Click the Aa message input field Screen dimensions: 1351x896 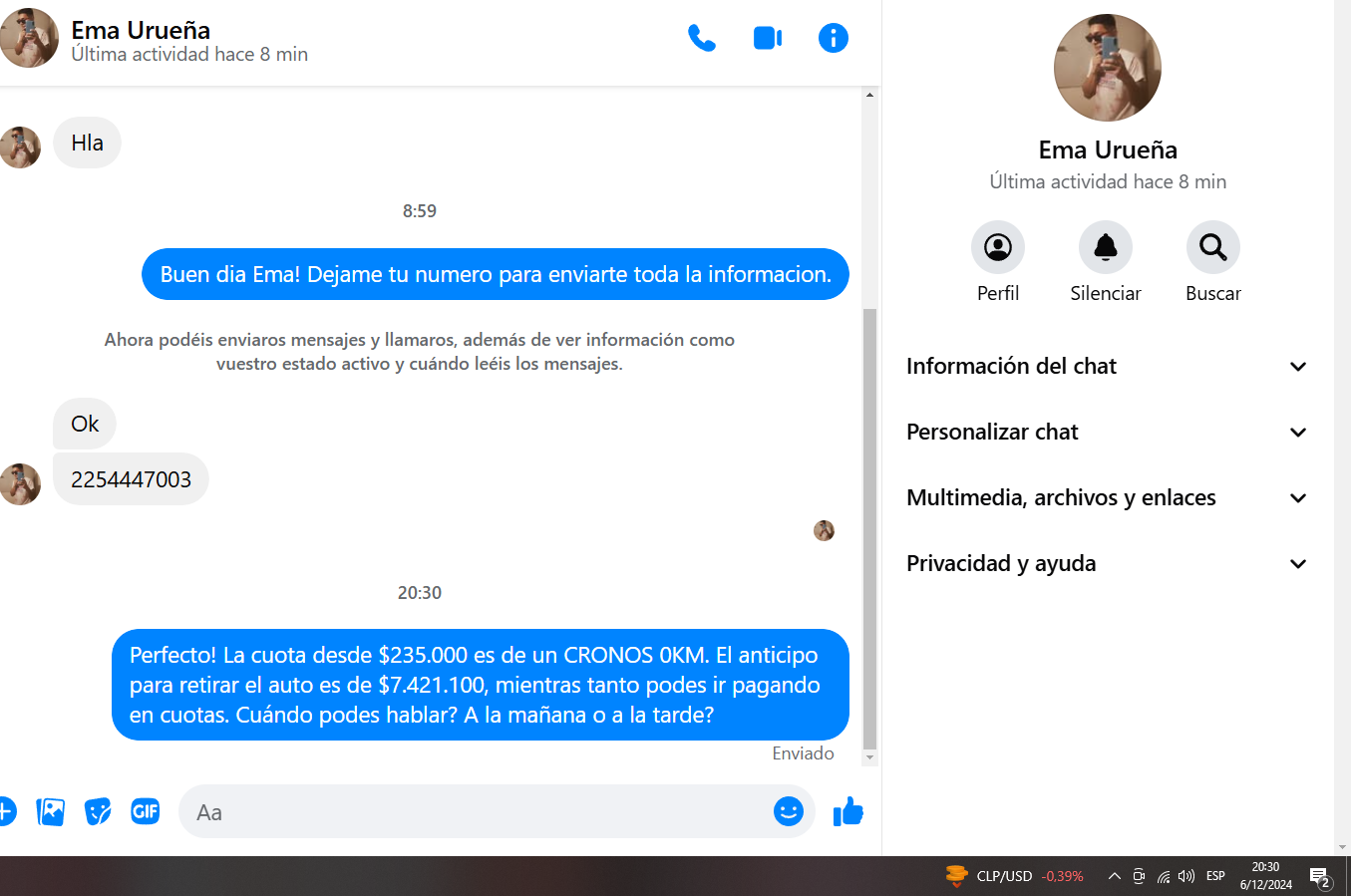click(x=474, y=812)
